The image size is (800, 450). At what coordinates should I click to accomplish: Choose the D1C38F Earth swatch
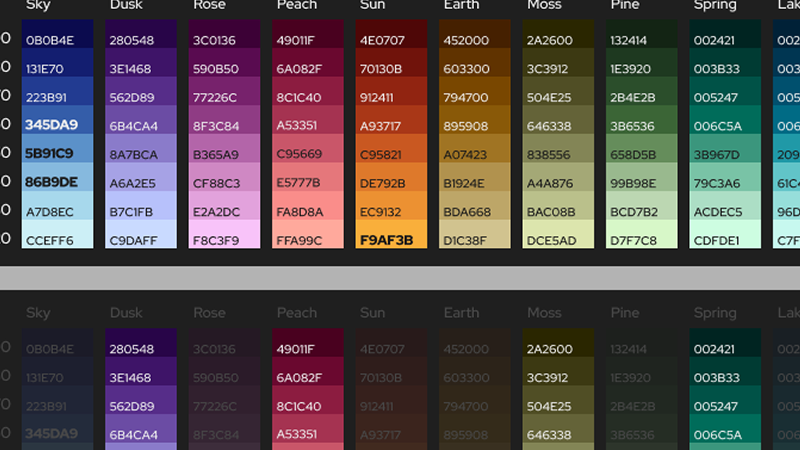pos(474,234)
